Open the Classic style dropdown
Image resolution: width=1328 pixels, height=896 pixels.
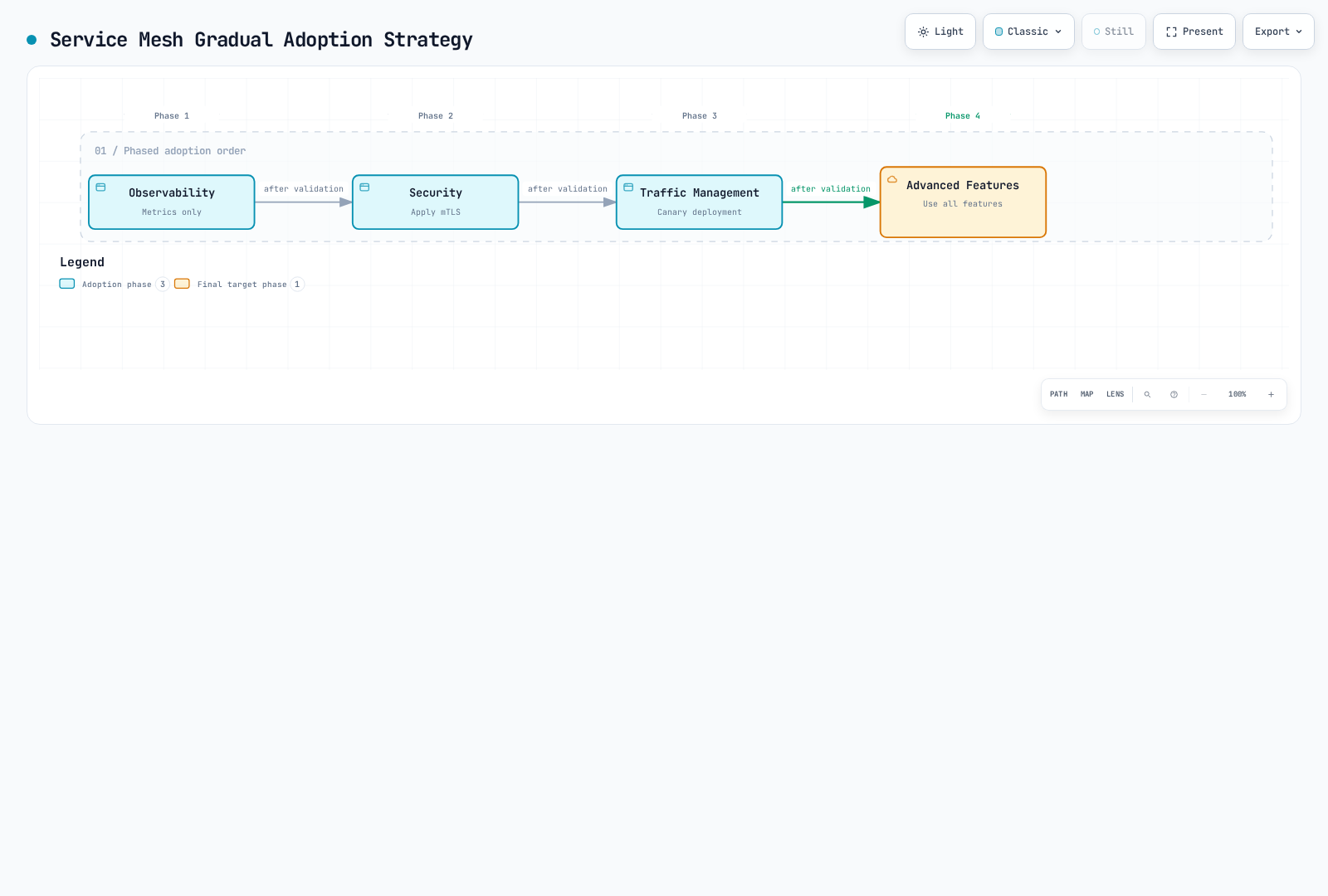pos(1028,32)
